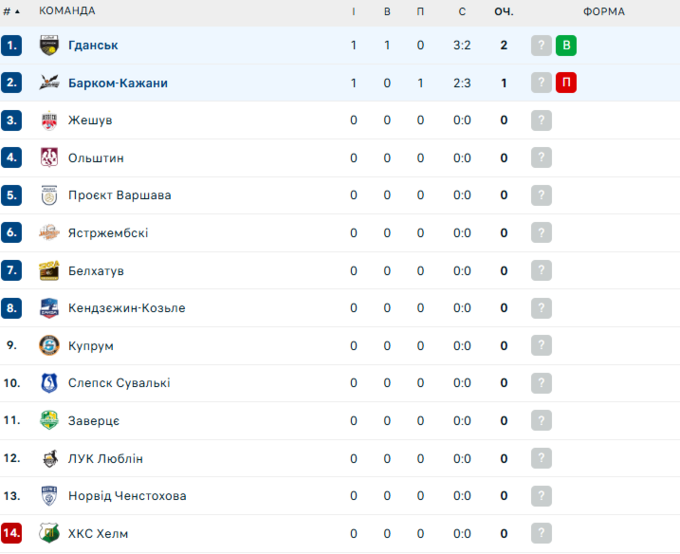Screen dimensions: 680x554
Task: Sort standings by ОЧ. points column
Action: 504,11
